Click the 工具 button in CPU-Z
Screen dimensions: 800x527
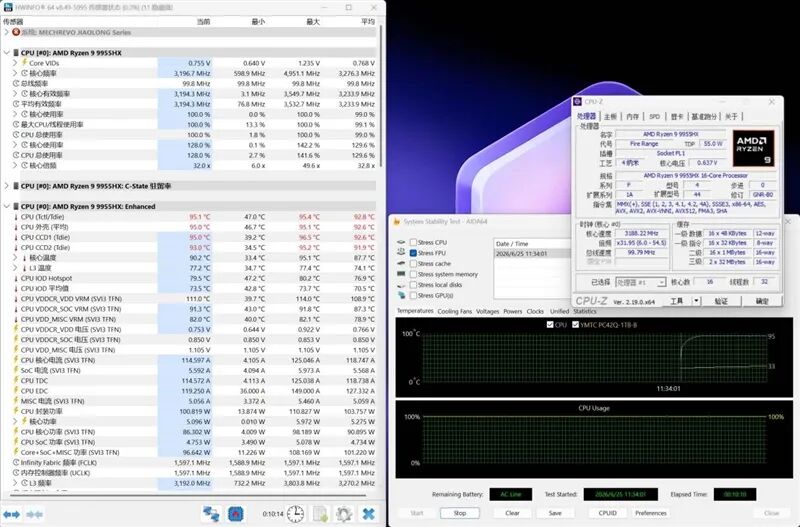[677, 301]
